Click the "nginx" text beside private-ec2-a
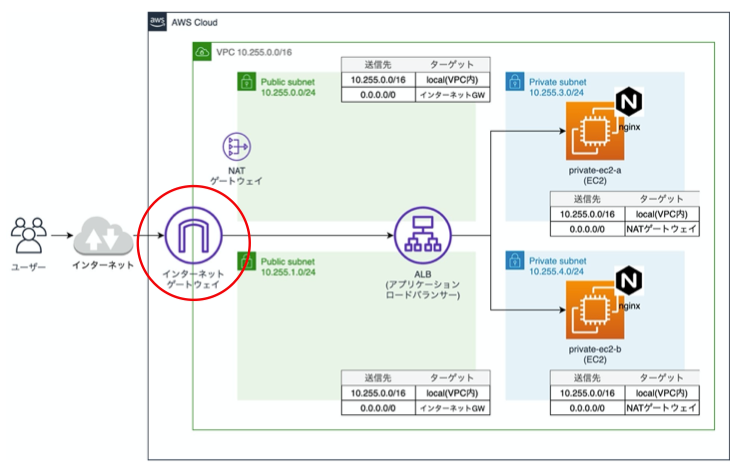739x471 pixels. (630, 127)
